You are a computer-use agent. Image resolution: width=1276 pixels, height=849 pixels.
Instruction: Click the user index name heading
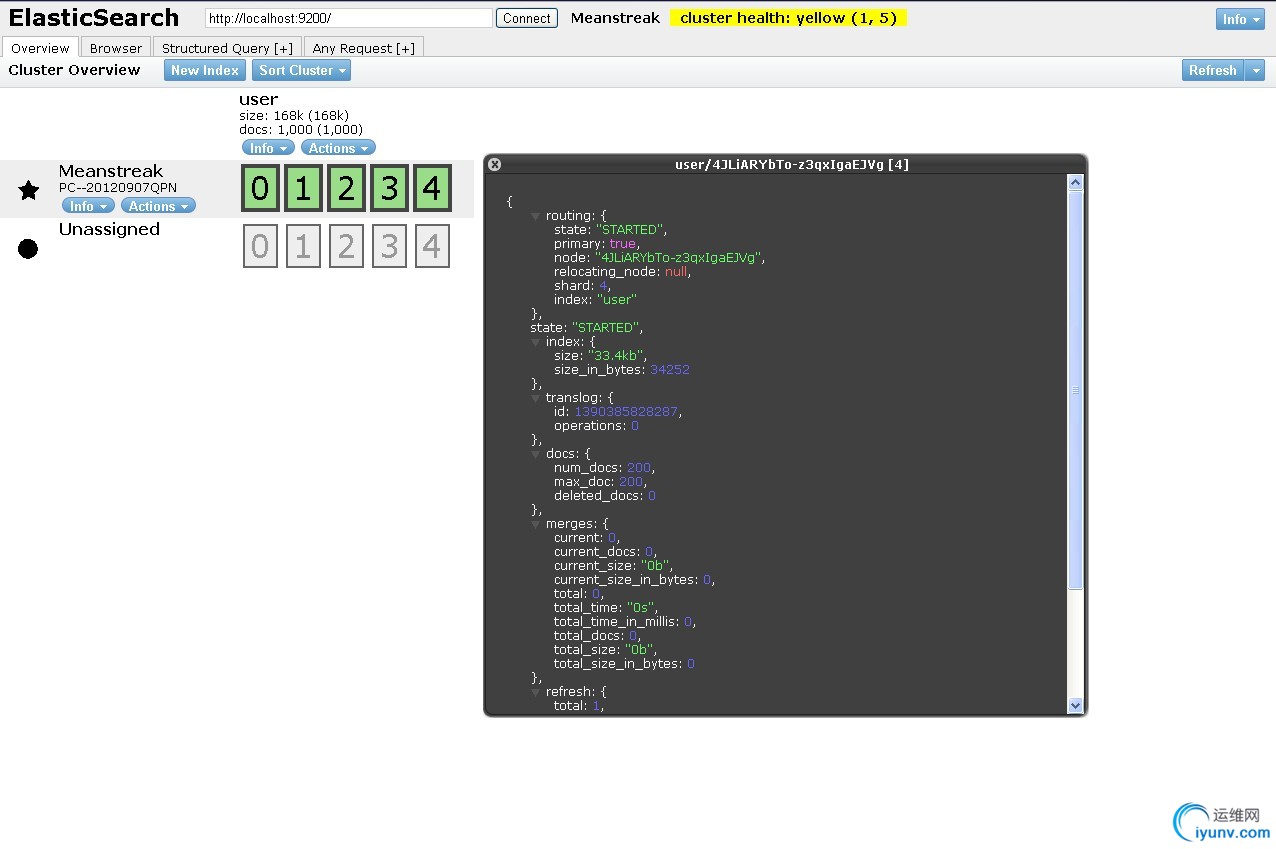coord(258,99)
